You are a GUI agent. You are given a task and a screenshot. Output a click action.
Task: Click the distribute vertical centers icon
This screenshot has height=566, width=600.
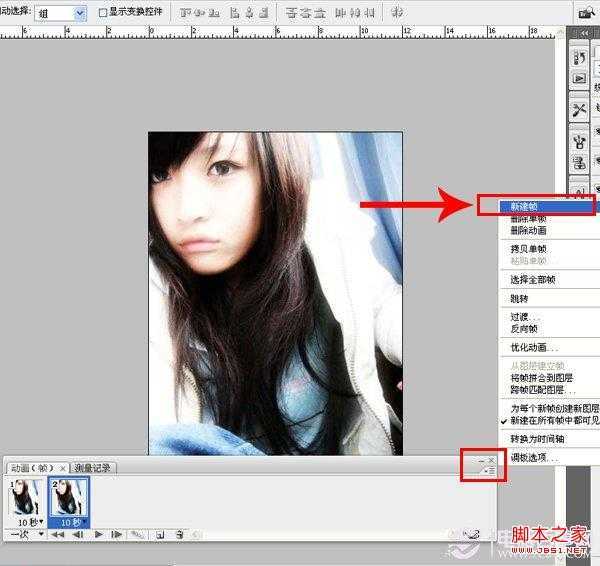point(305,13)
